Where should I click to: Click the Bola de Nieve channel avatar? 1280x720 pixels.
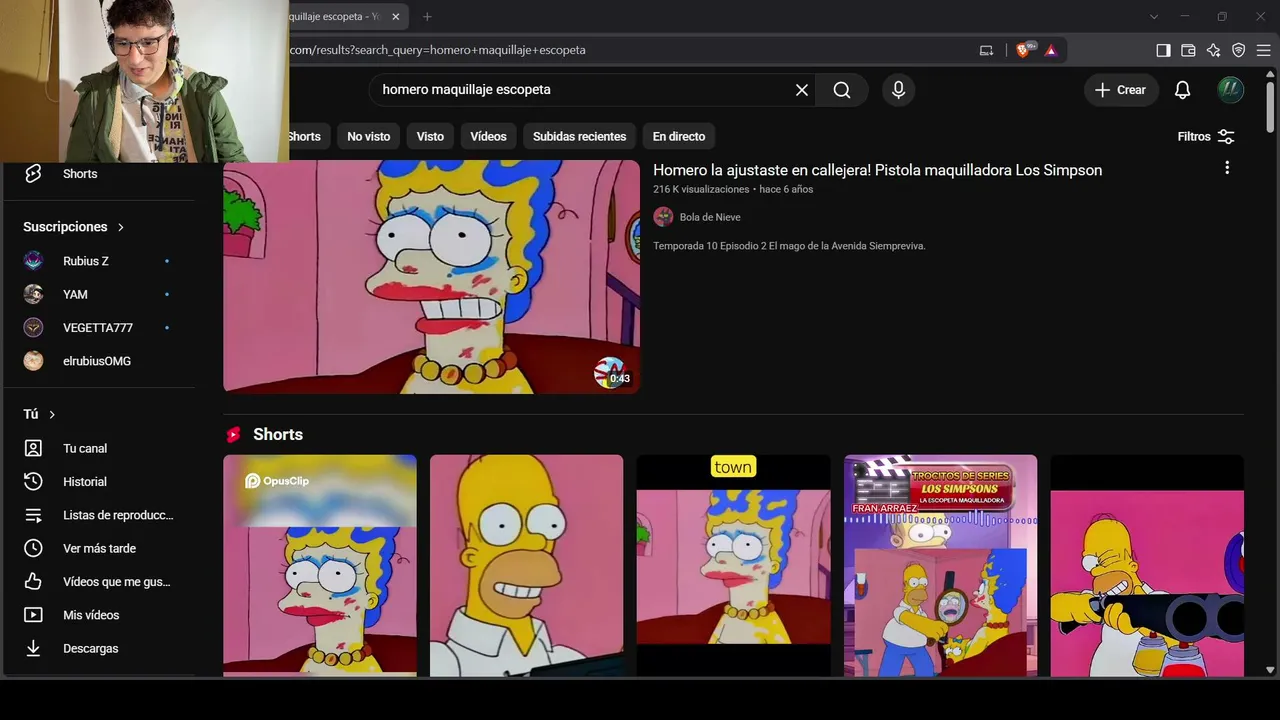click(663, 217)
